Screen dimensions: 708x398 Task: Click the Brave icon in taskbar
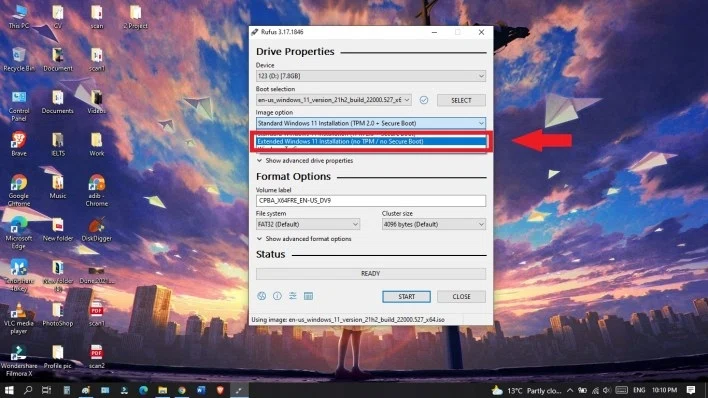(x=220, y=390)
